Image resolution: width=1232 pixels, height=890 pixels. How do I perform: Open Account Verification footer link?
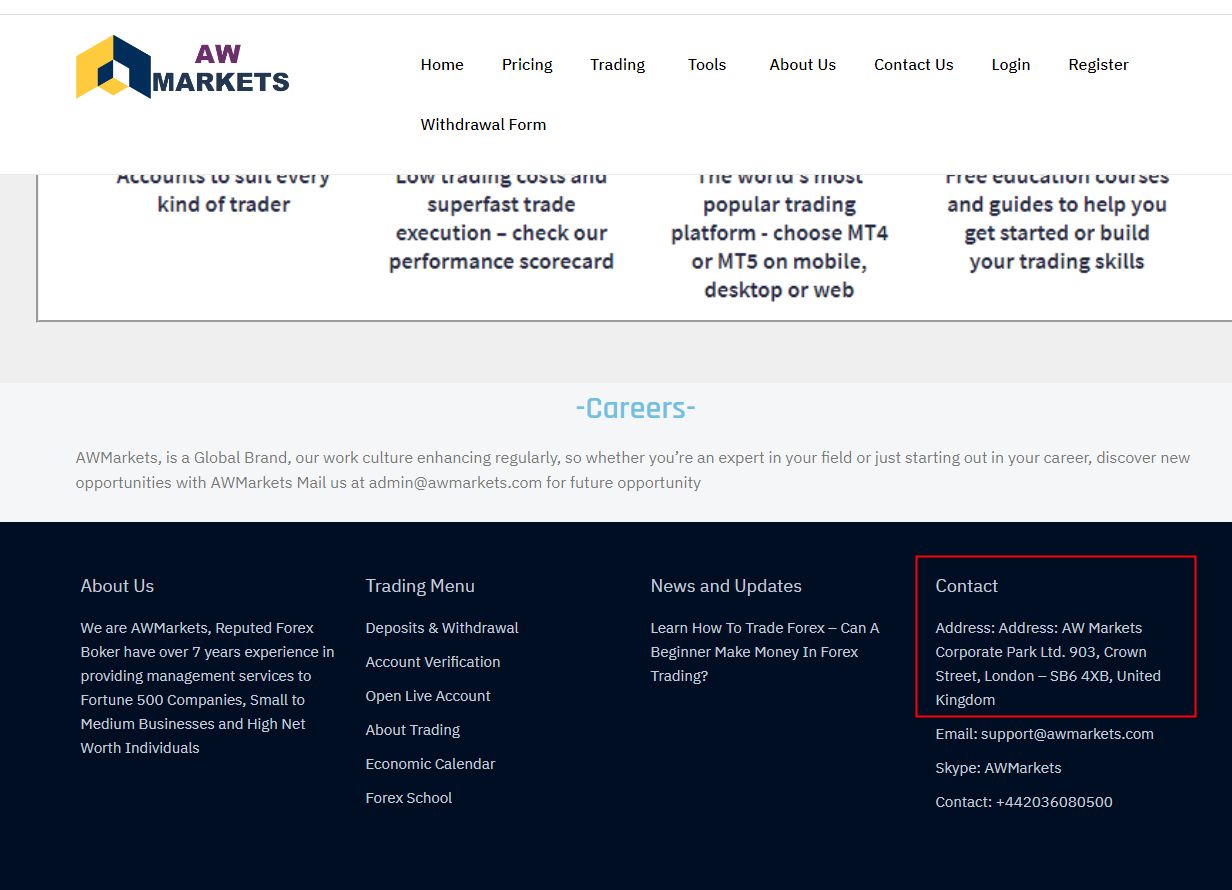(x=433, y=662)
